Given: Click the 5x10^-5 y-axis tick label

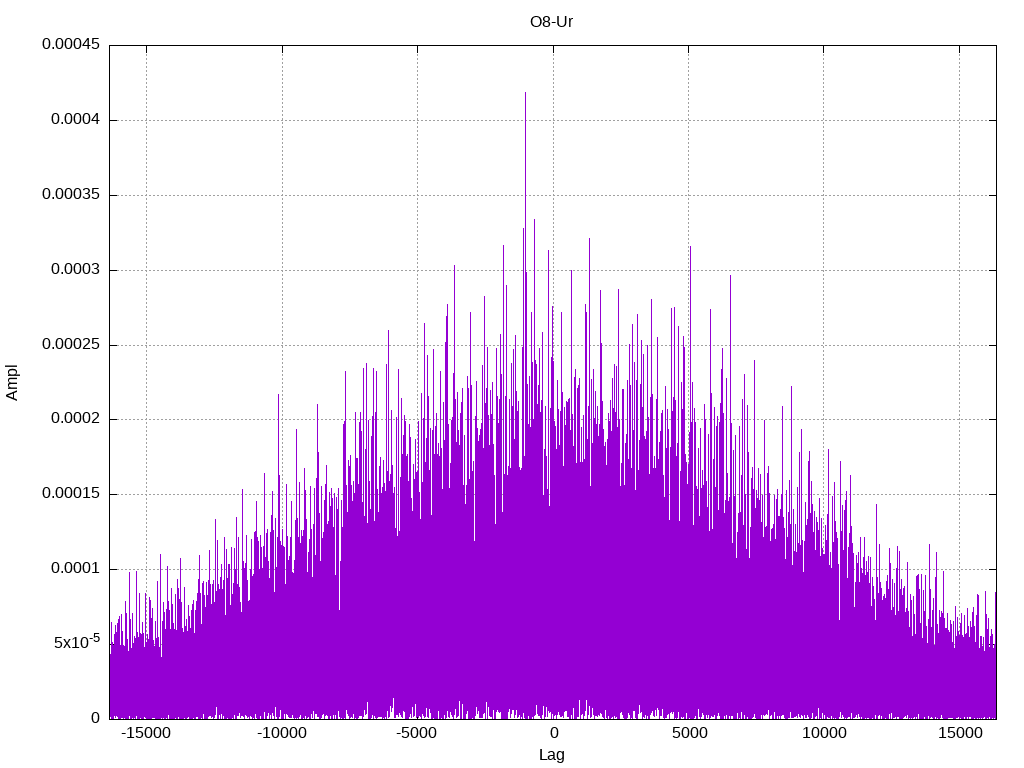Looking at the screenshot, I should pos(77,642).
